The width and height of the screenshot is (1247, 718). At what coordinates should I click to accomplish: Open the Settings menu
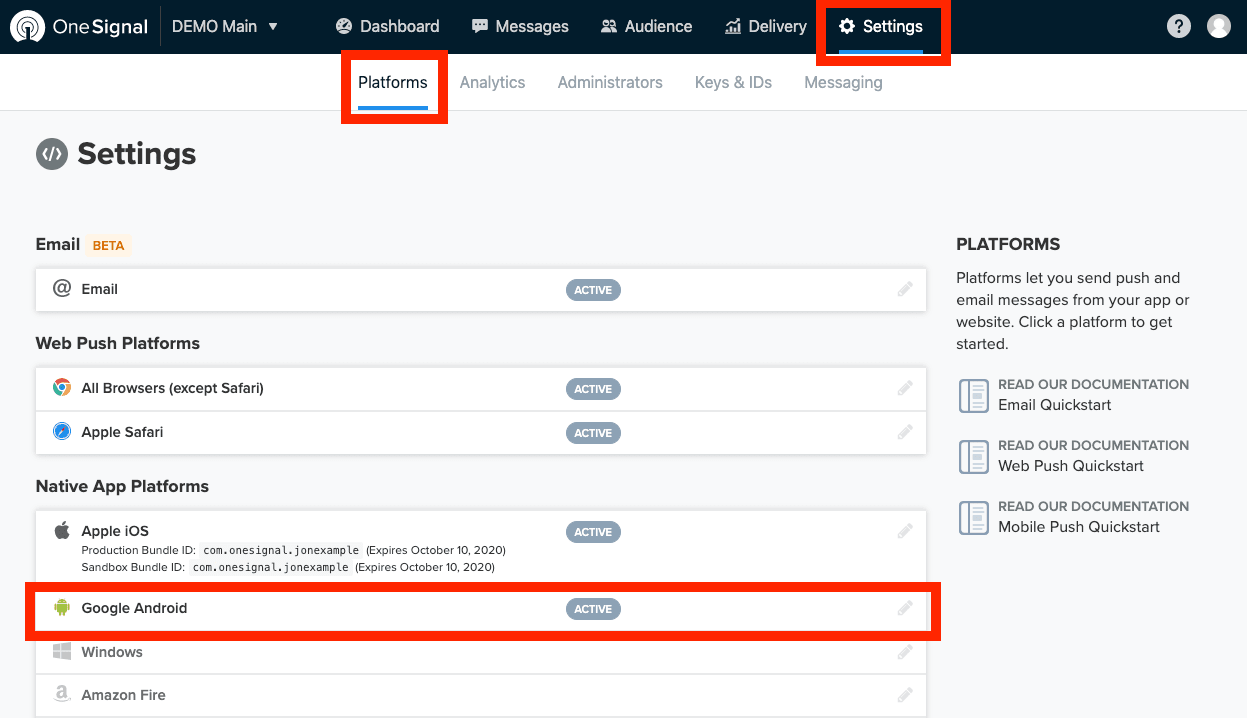pyautogui.click(x=881, y=27)
